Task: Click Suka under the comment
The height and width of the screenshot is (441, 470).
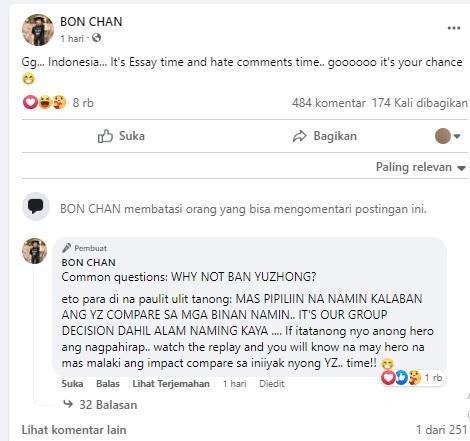Action: [72, 384]
